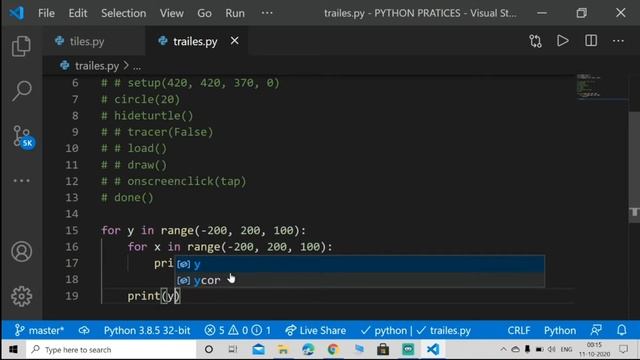Open the Explorer view in activity bar
Screen dimensions: 640x360
click(x=21, y=46)
